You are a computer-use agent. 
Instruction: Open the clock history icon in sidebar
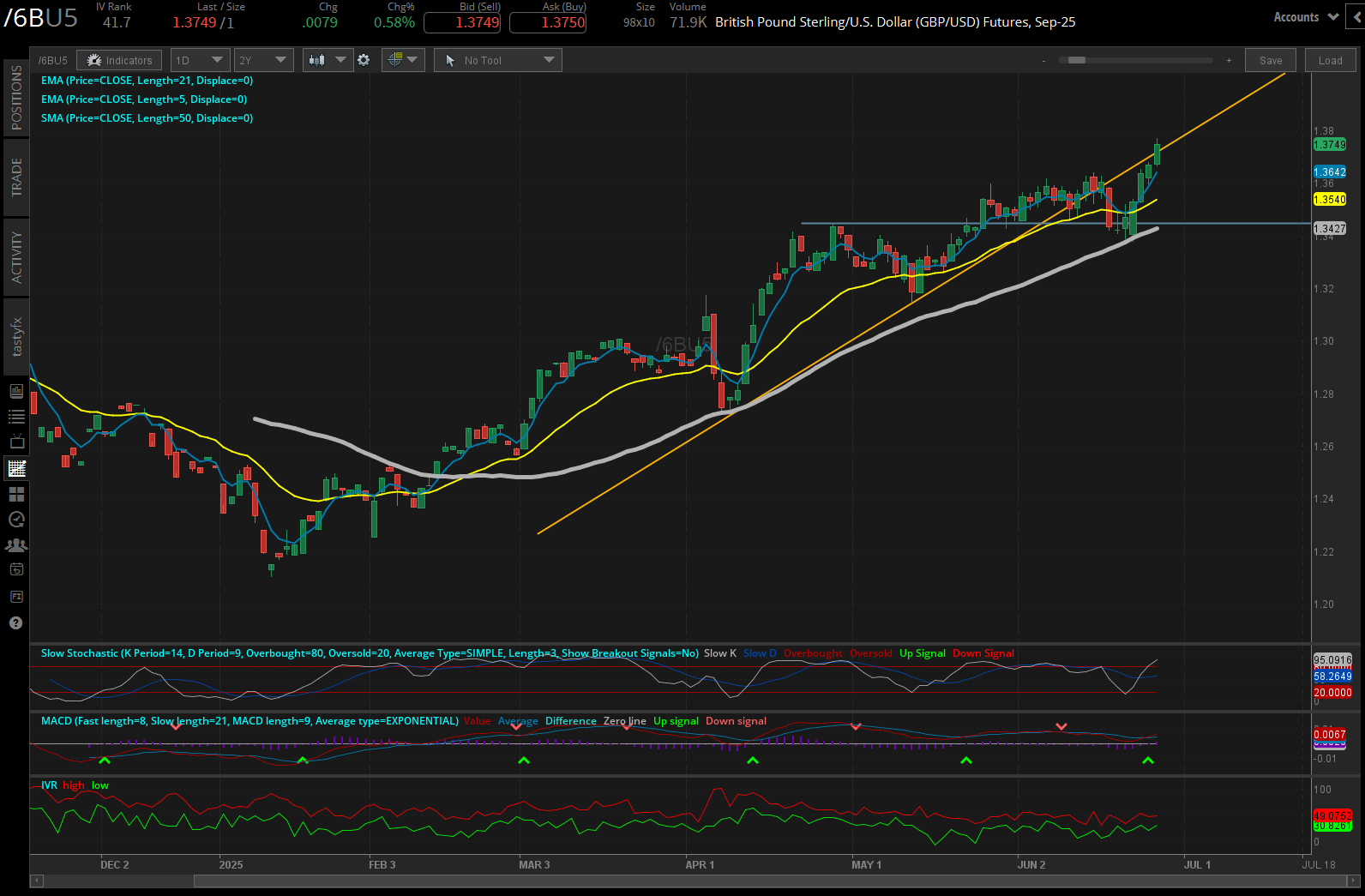coord(16,520)
